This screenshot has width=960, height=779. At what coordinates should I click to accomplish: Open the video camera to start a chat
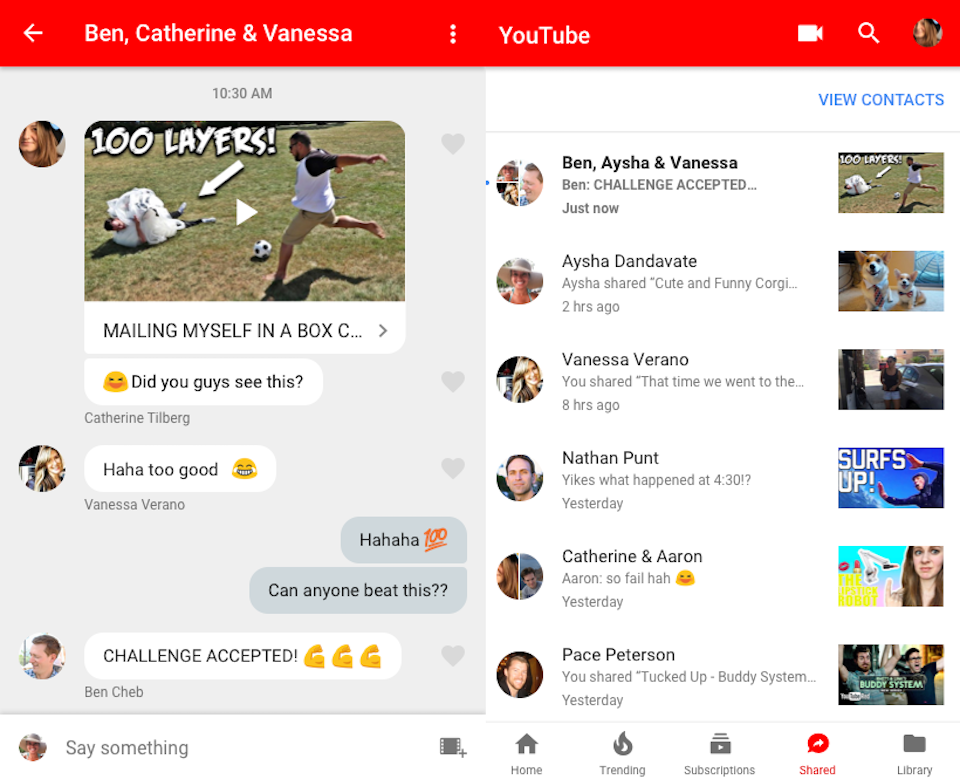click(x=810, y=32)
